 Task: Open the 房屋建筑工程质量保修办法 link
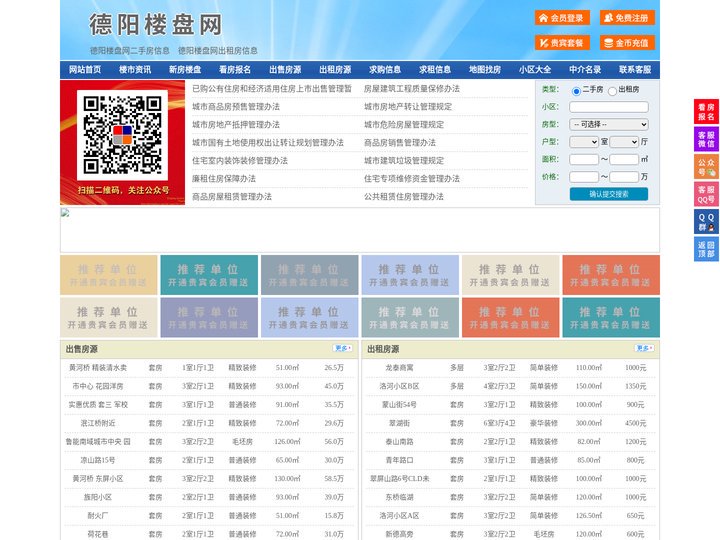click(x=411, y=89)
